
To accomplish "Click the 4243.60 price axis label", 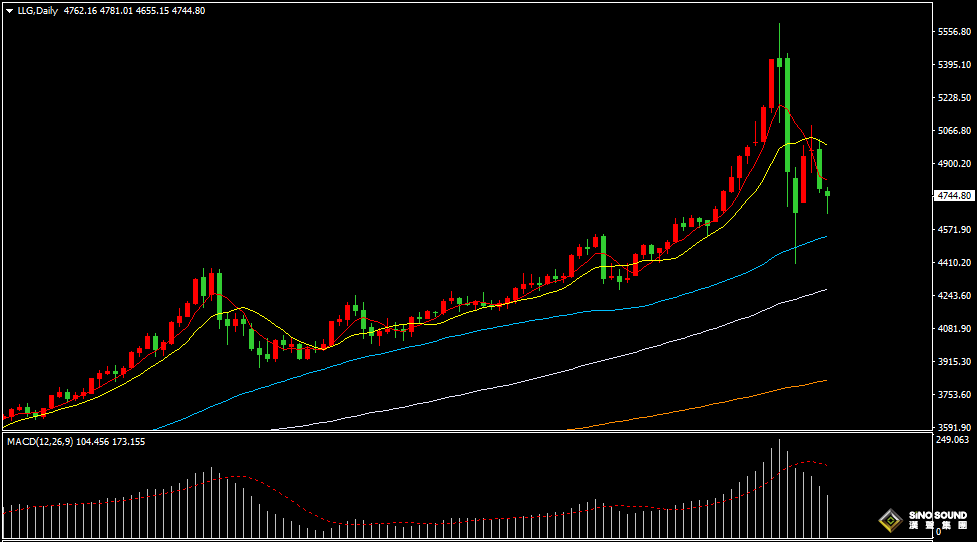I will click(956, 295).
